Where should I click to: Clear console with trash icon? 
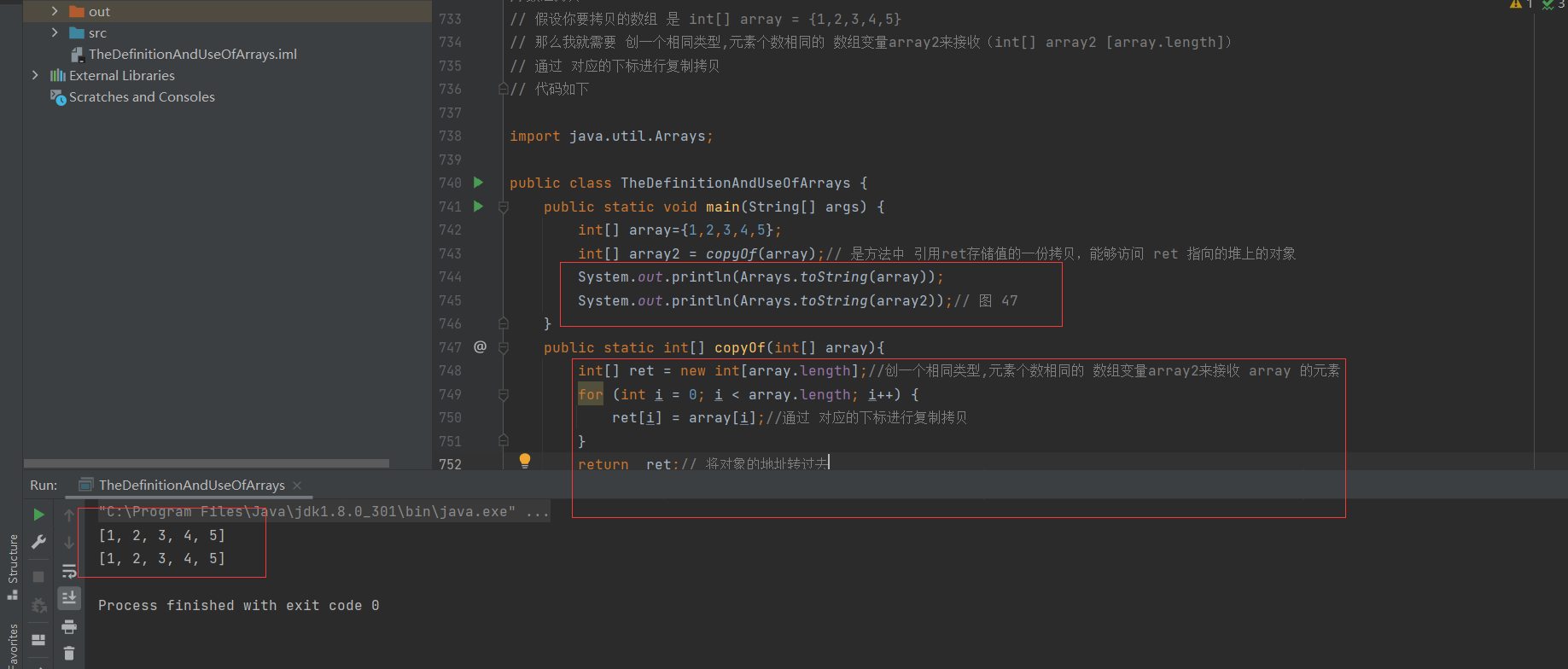(x=69, y=654)
